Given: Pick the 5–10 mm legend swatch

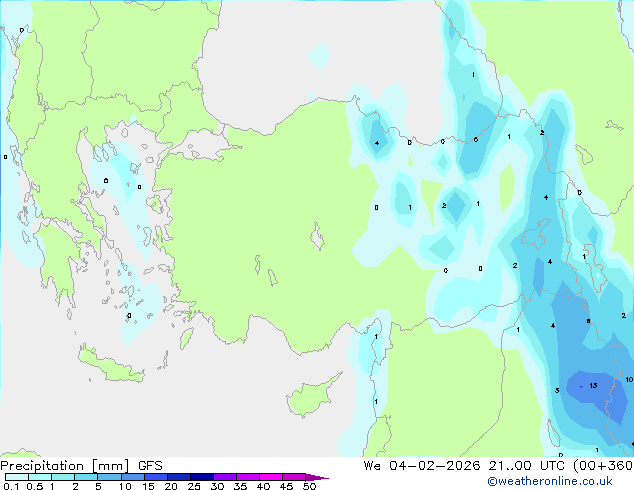Looking at the screenshot, I should [x=109, y=477].
